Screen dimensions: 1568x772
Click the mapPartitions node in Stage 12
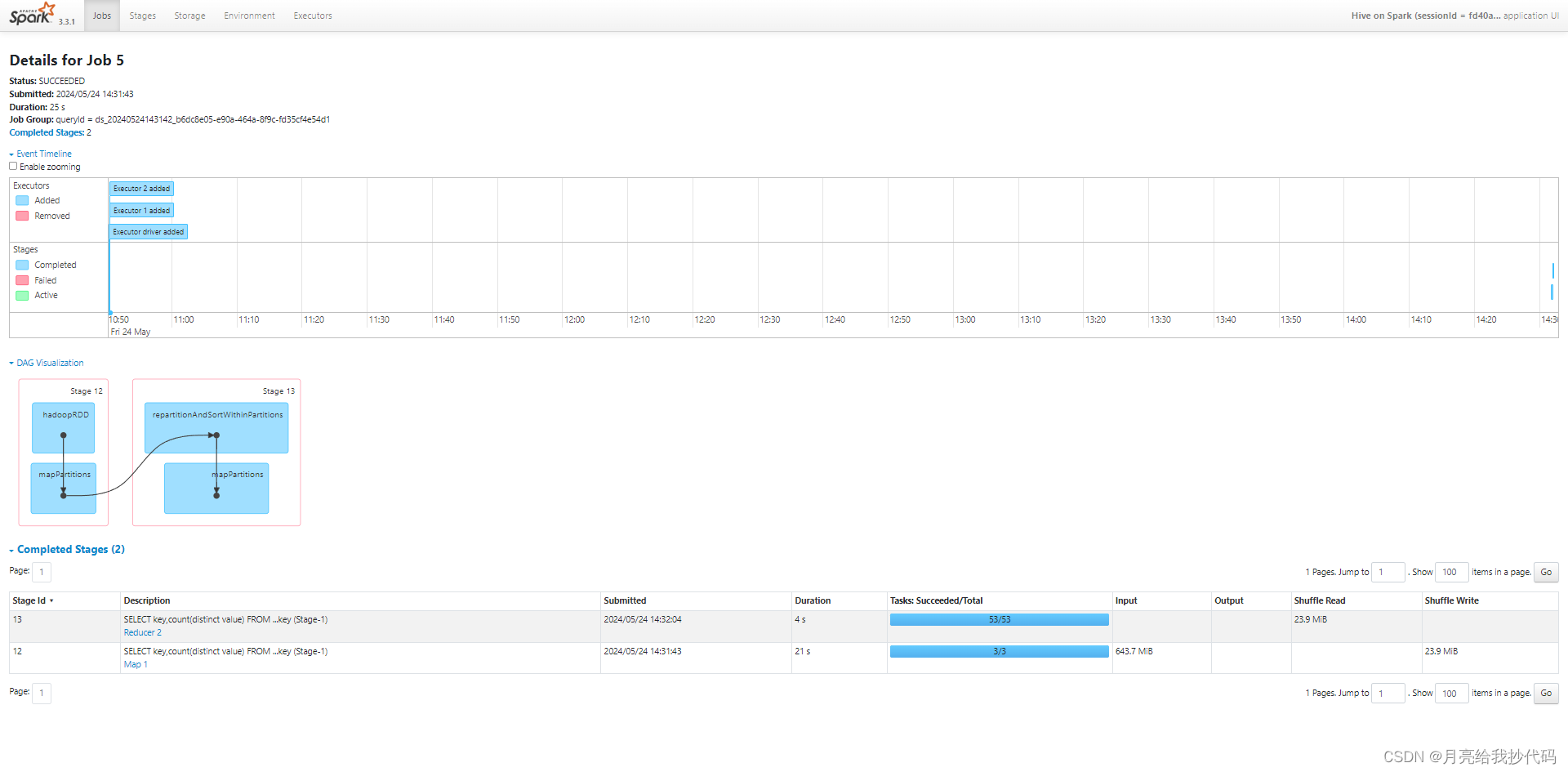tap(64, 489)
